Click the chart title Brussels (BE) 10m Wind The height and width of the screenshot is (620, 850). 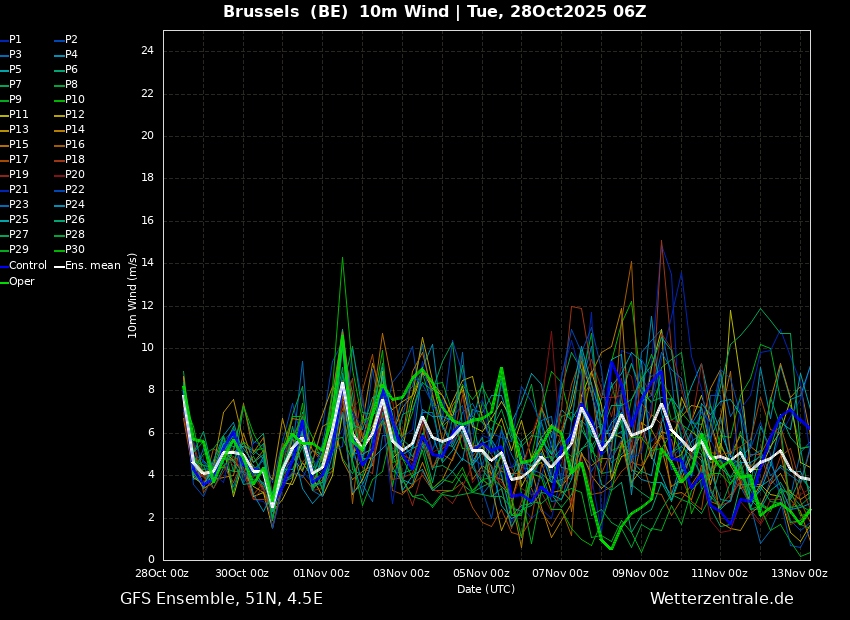[336, 11]
